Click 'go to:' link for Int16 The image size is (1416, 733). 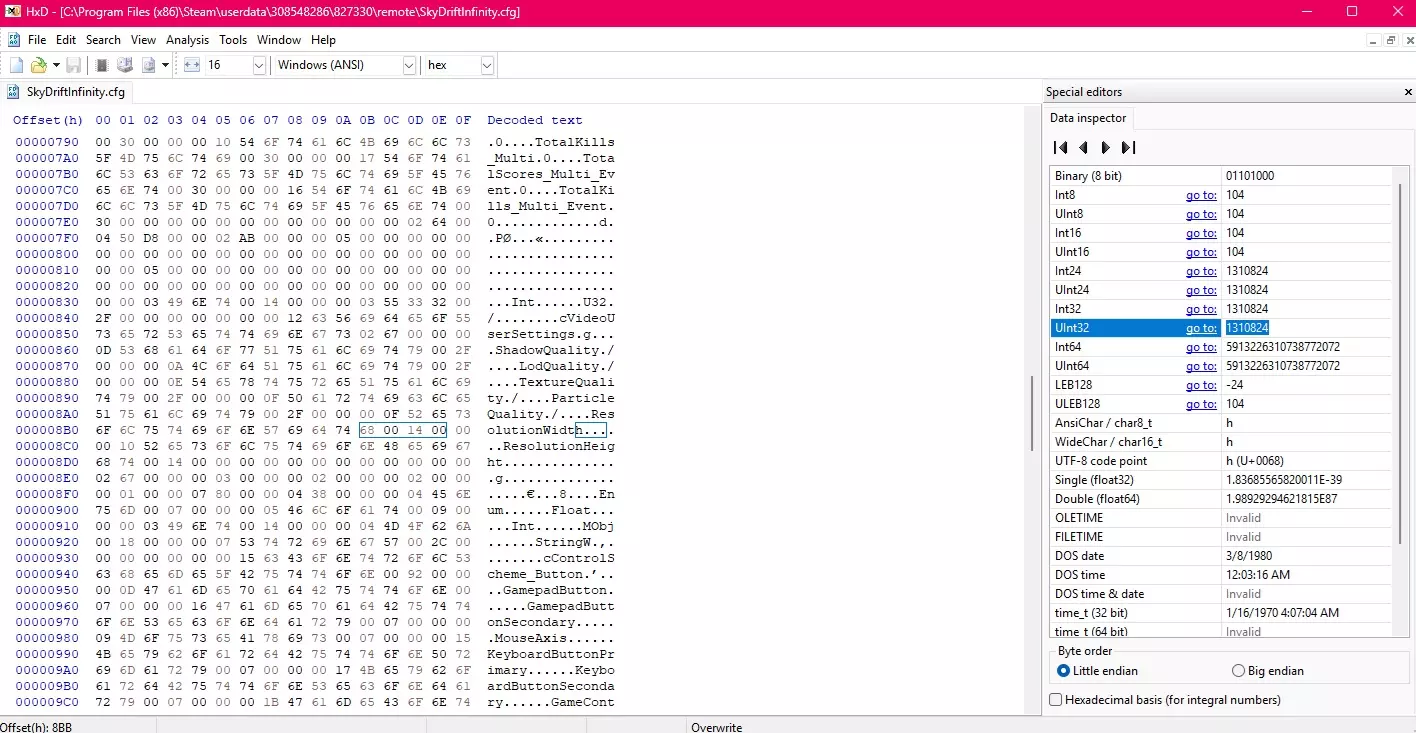click(x=1201, y=233)
